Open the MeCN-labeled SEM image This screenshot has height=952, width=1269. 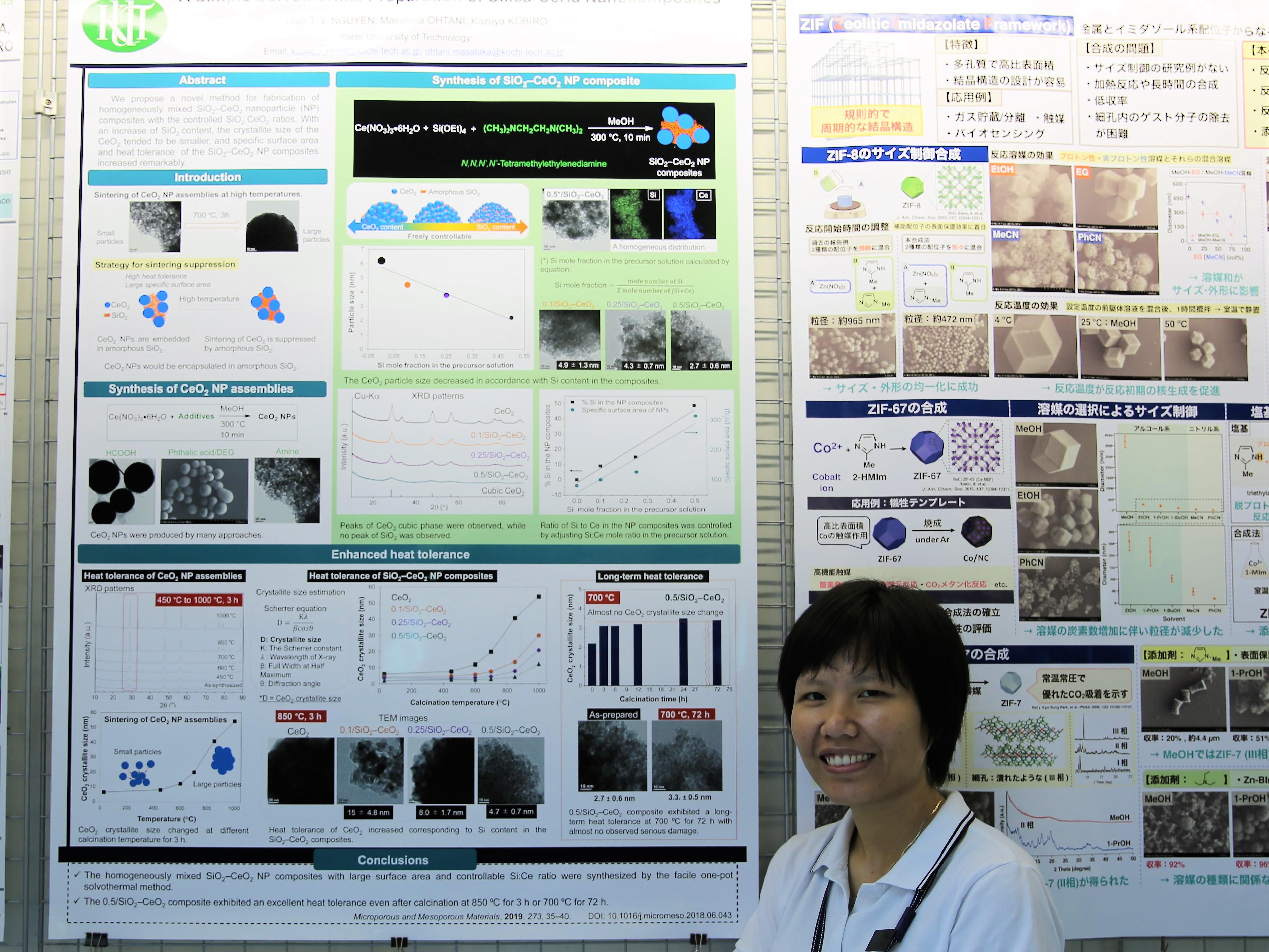[1033, 262]
